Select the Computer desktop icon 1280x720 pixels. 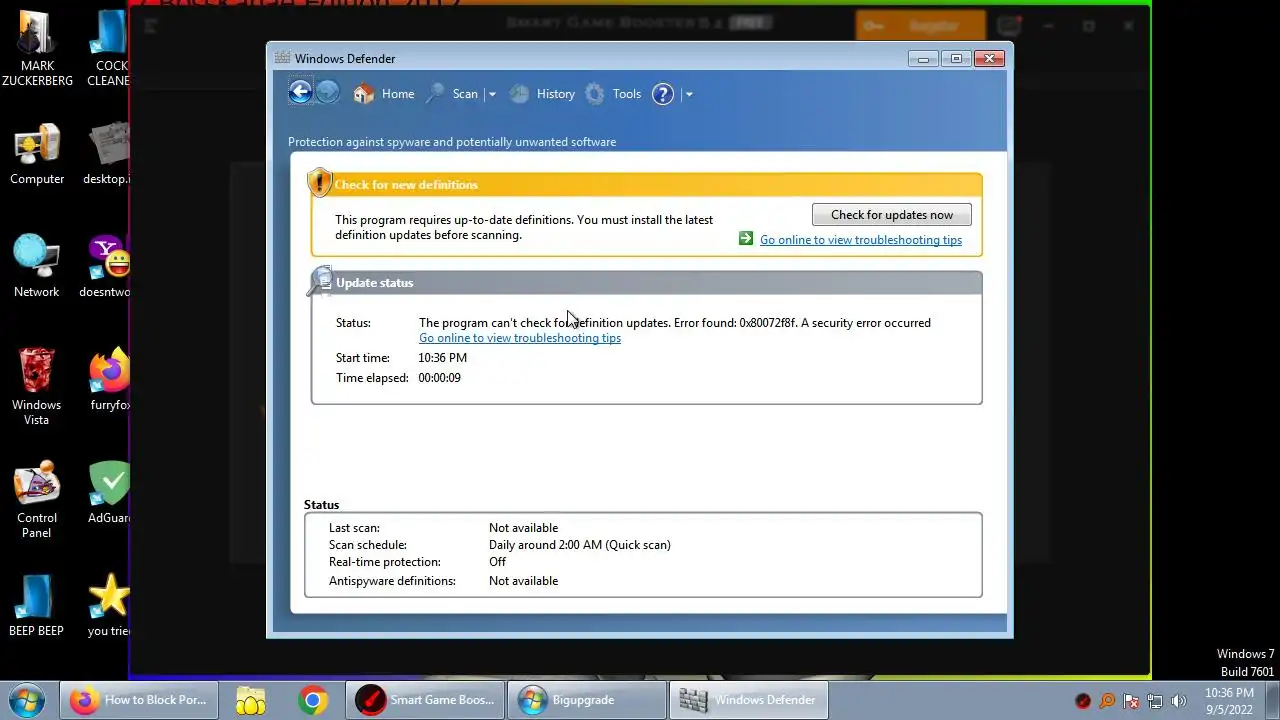click(x=37, y=155)
